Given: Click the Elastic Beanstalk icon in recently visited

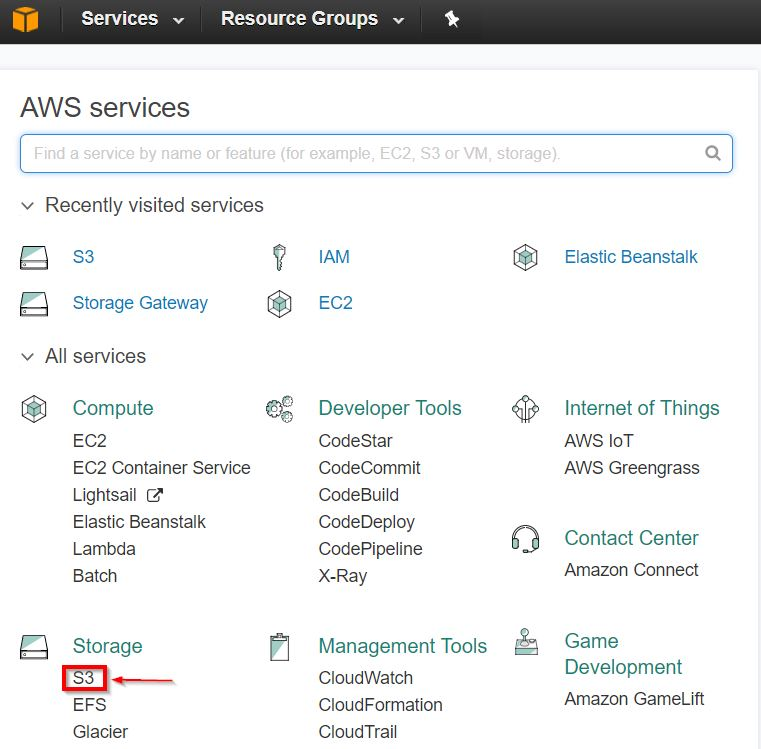Looking at the screenshot, I should pos(525,257).
